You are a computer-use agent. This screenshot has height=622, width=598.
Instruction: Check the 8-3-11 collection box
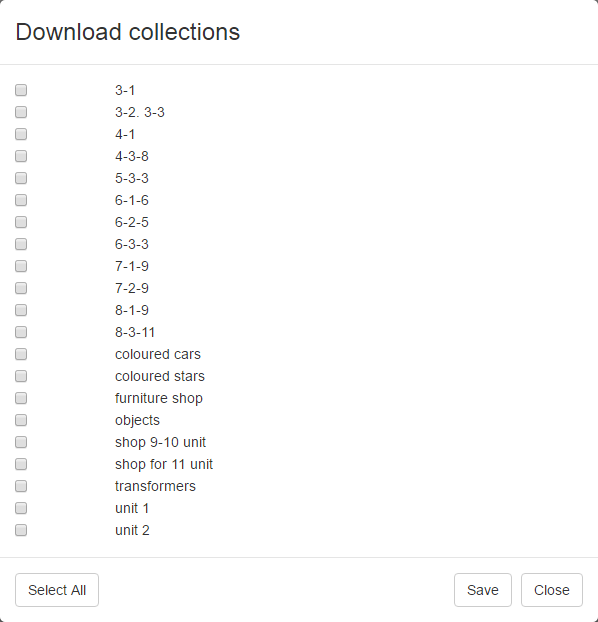coord(21,332)
